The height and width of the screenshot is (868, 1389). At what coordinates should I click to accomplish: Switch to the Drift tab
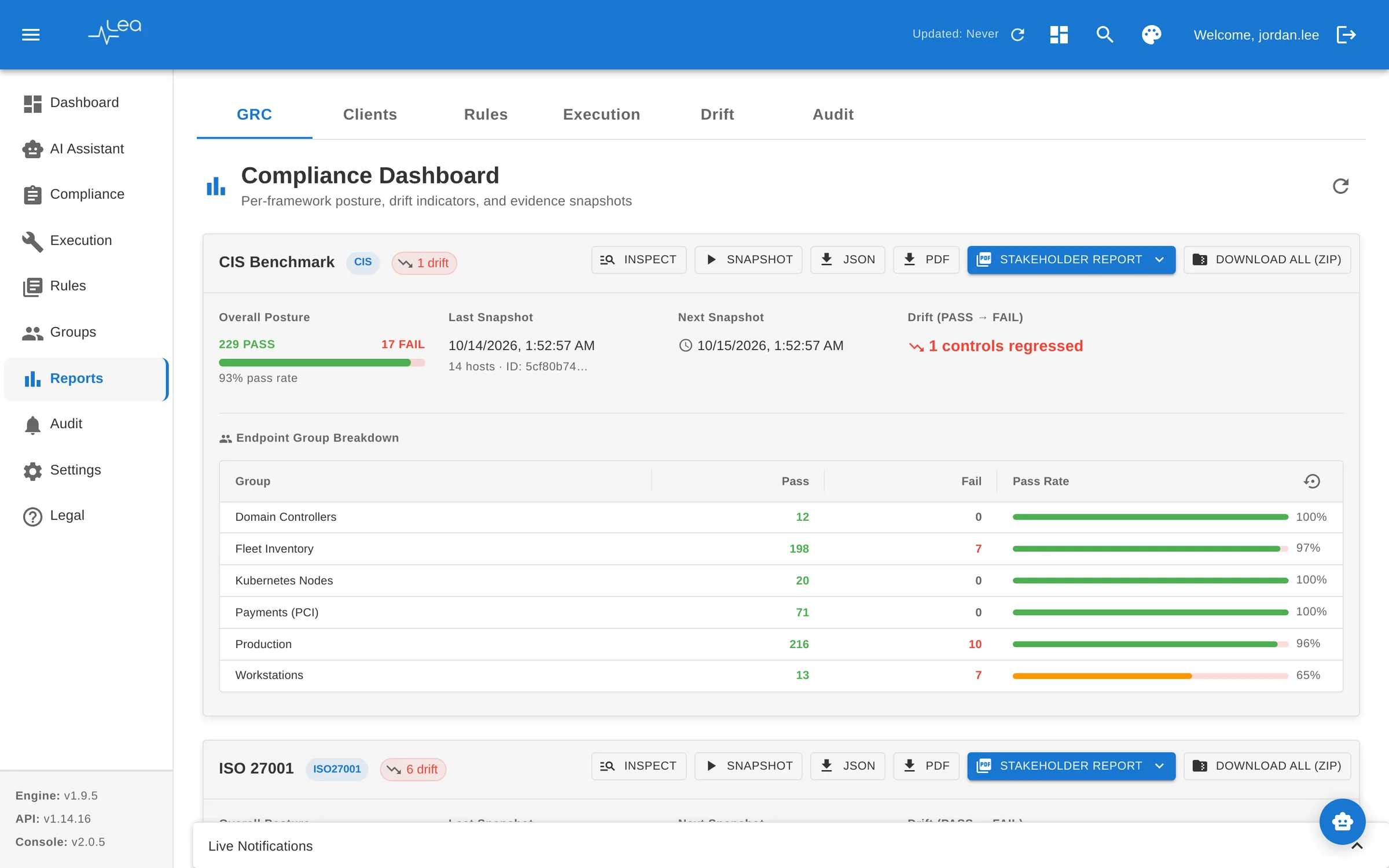[x=717, y=115]
